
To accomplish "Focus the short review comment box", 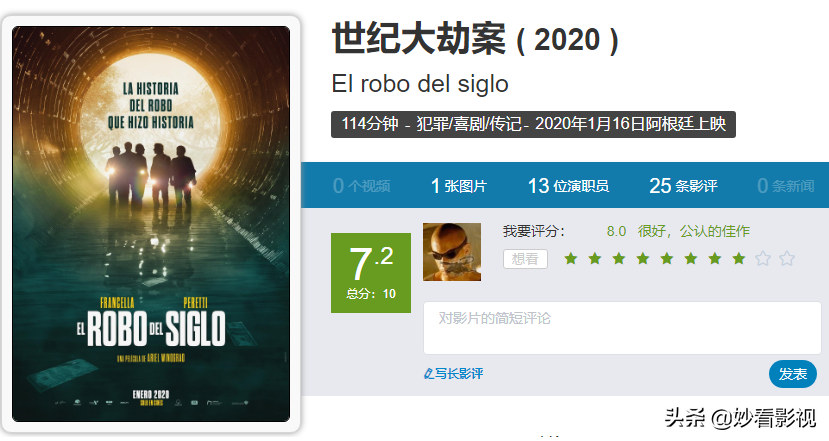I will tap(622, 328).
